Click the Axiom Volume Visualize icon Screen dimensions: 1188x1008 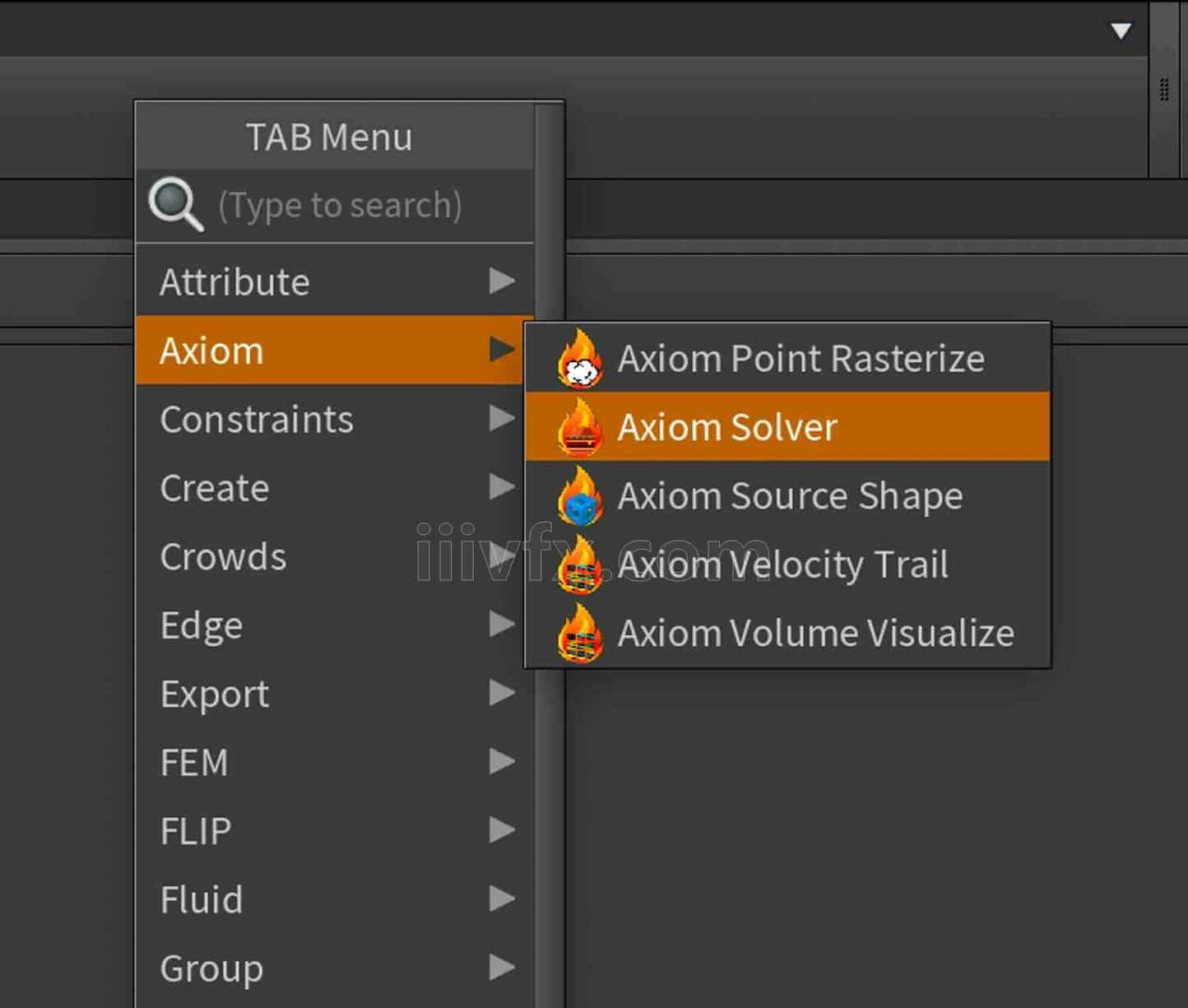click(x=580, y=633)
